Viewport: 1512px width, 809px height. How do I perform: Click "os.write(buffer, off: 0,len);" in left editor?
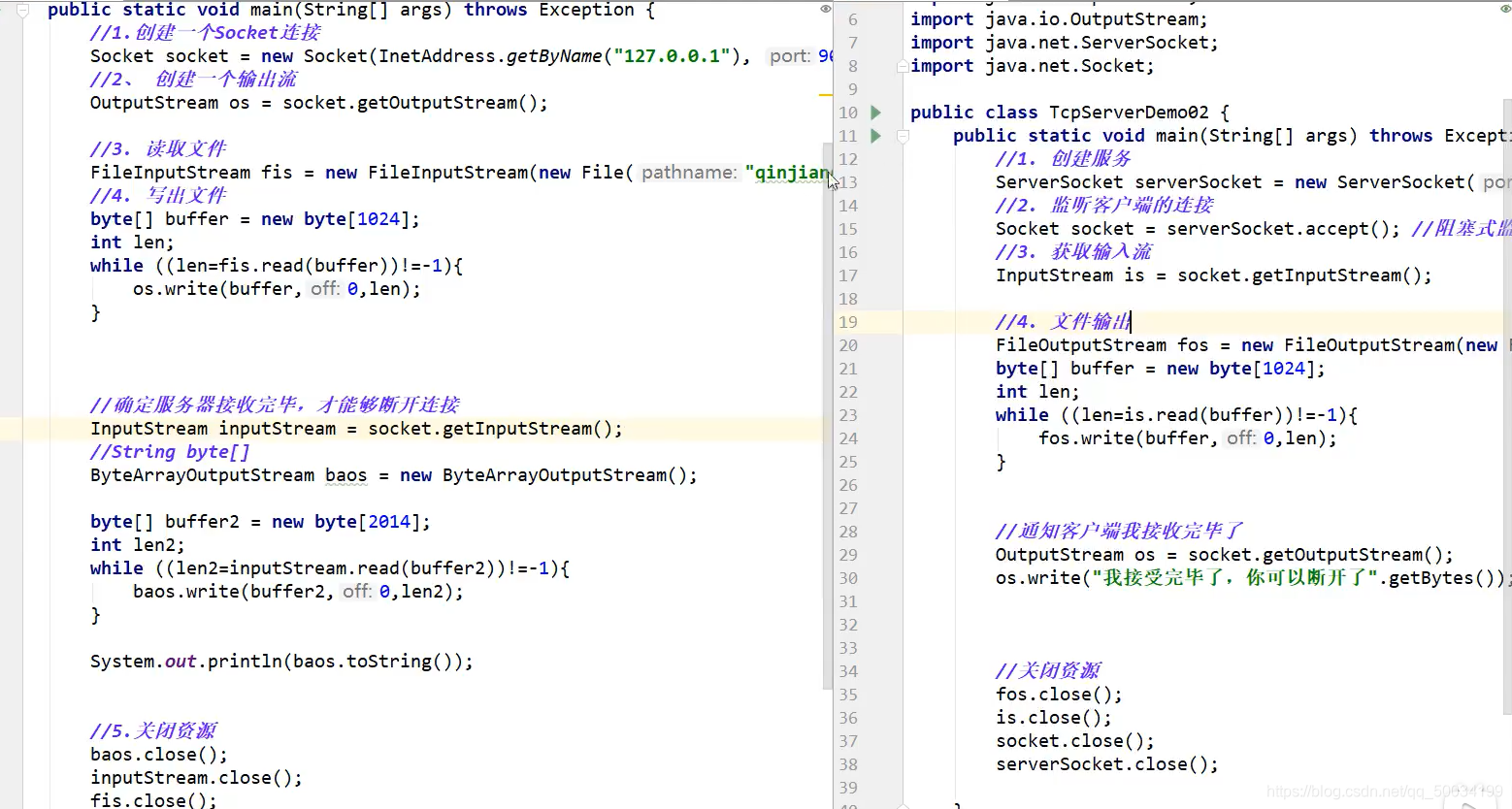pos(277,289)
